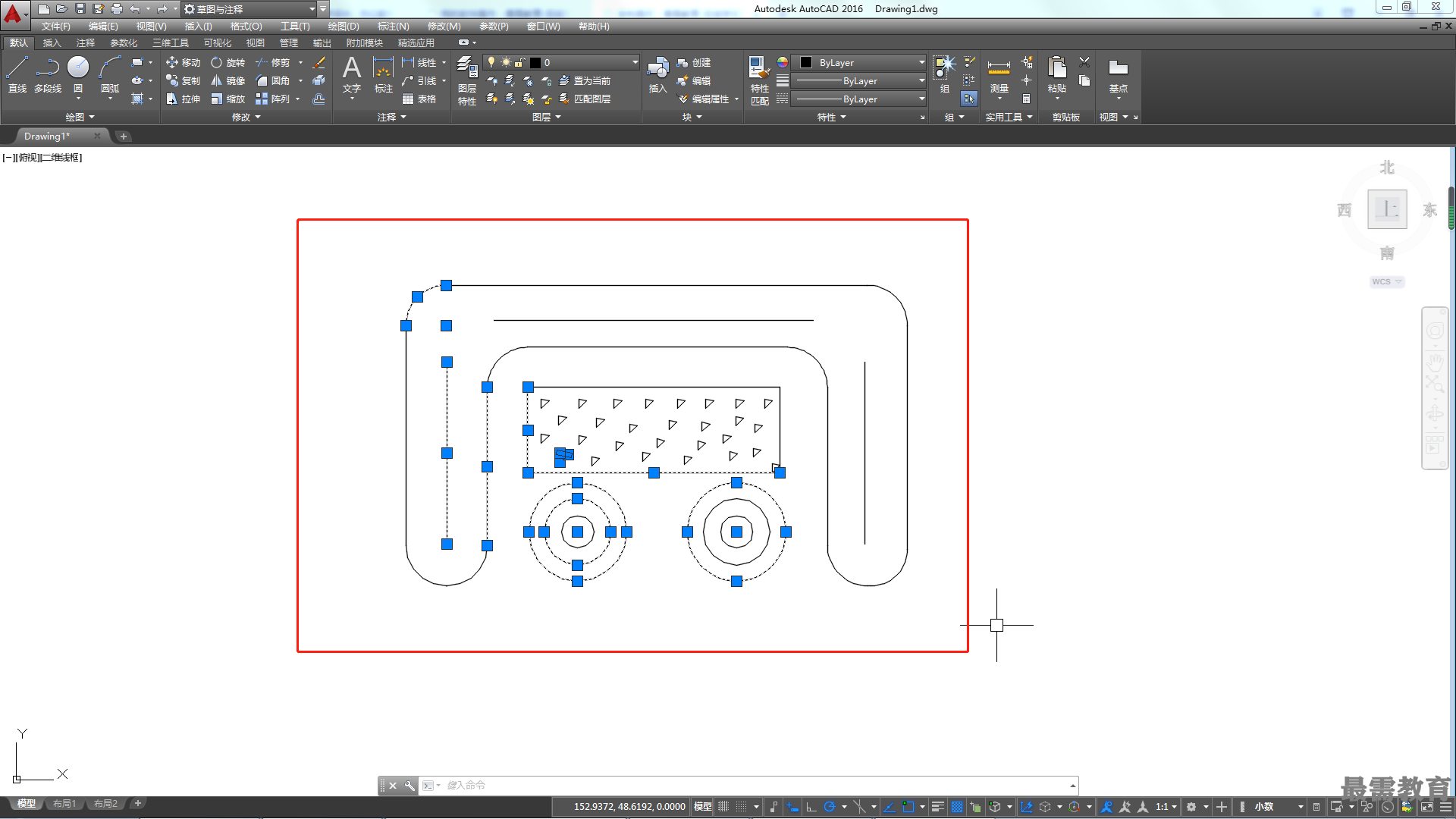Select the Arc (圆弧) tool
Screen dimensions: 1456x819
point(110,74)
